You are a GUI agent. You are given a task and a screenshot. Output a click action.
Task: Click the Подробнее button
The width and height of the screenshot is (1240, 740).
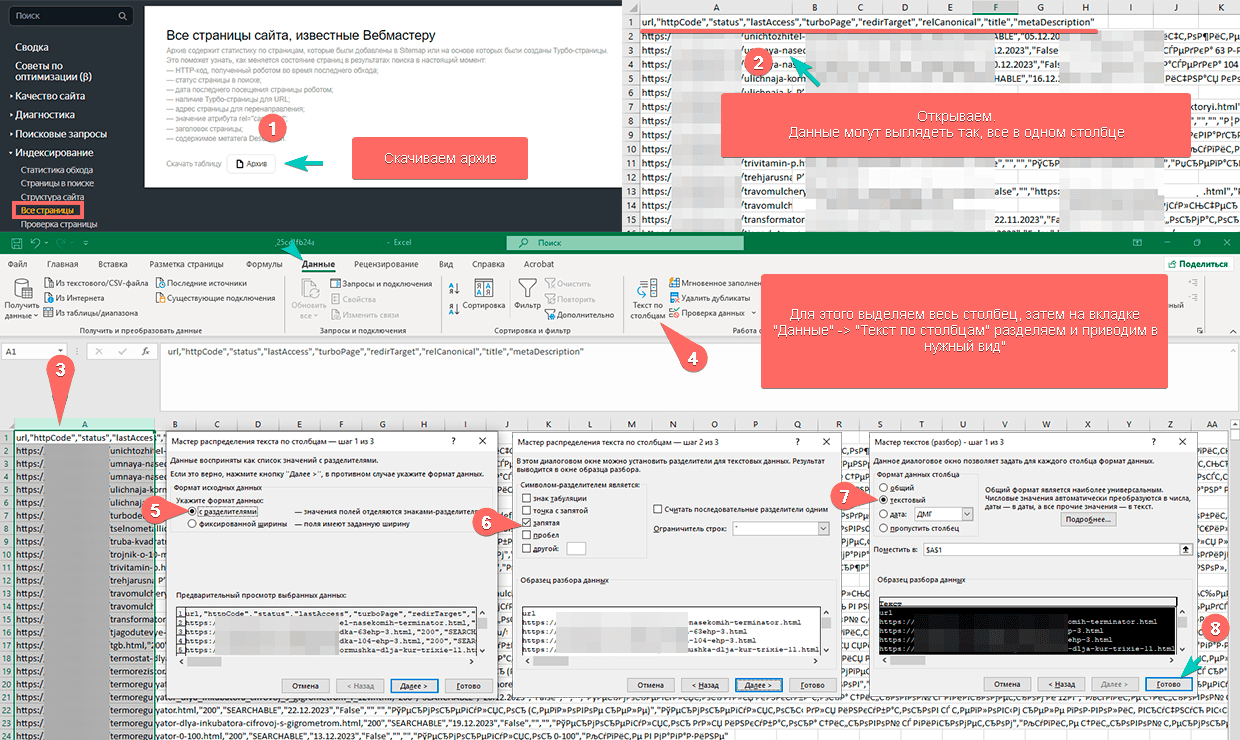tap(1089, 520)
